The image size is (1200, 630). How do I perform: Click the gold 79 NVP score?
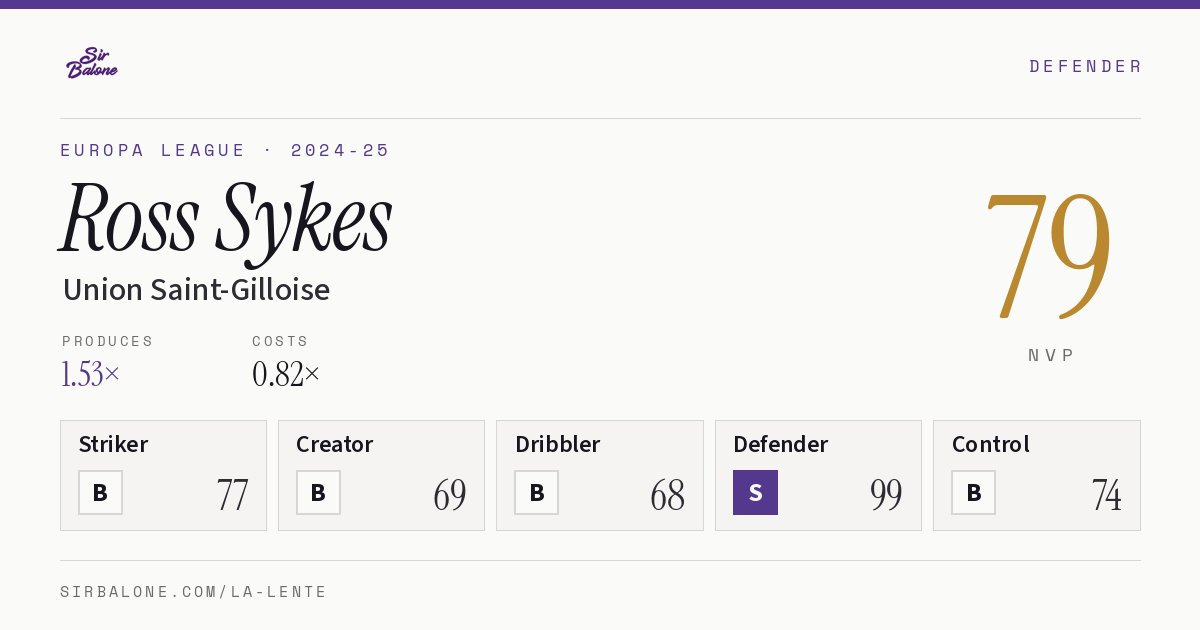click(x=1048, y=255)
